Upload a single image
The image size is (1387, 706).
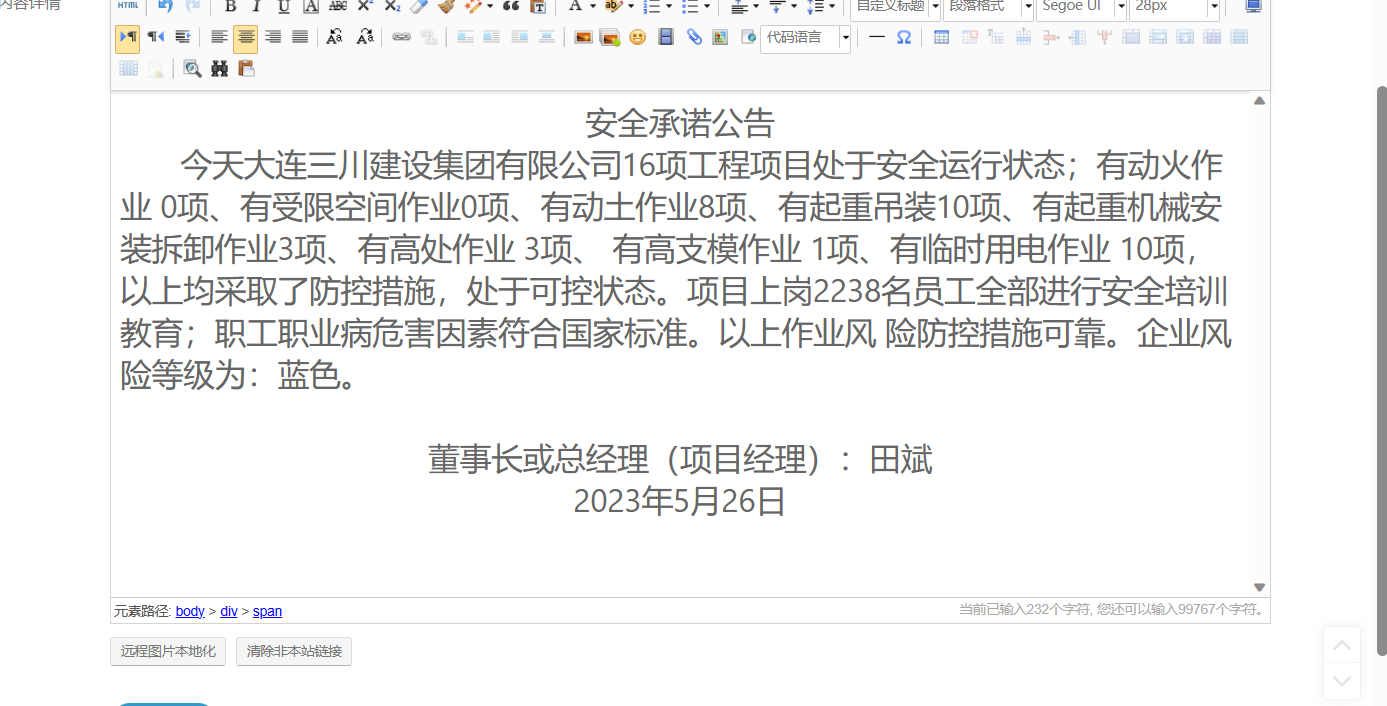click(x=583, y=38)
